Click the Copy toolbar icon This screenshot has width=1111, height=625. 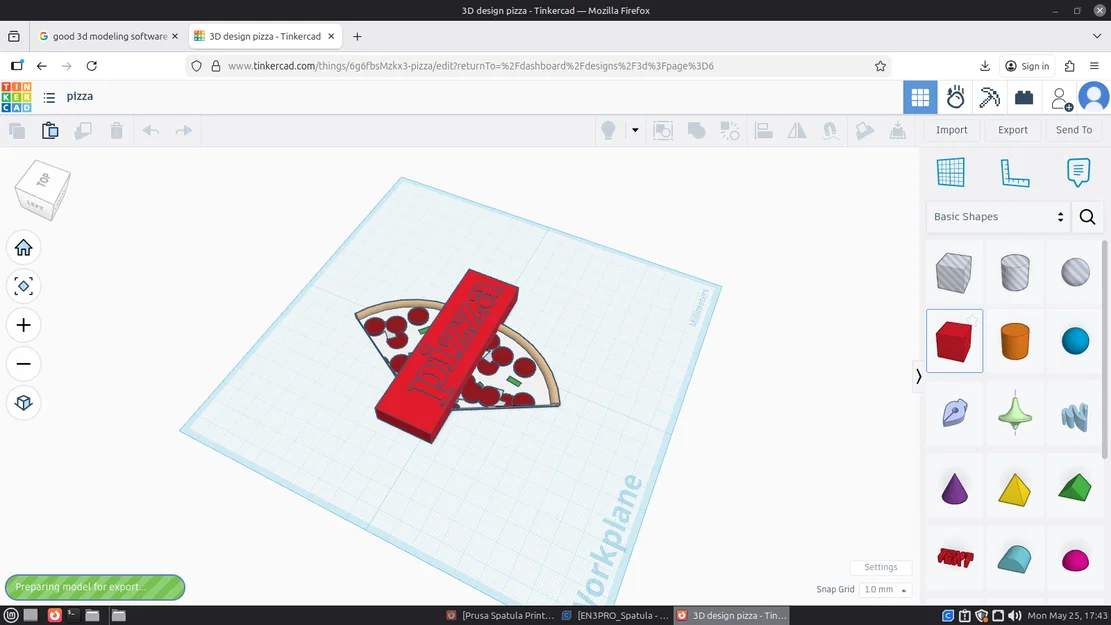(17, 130)
